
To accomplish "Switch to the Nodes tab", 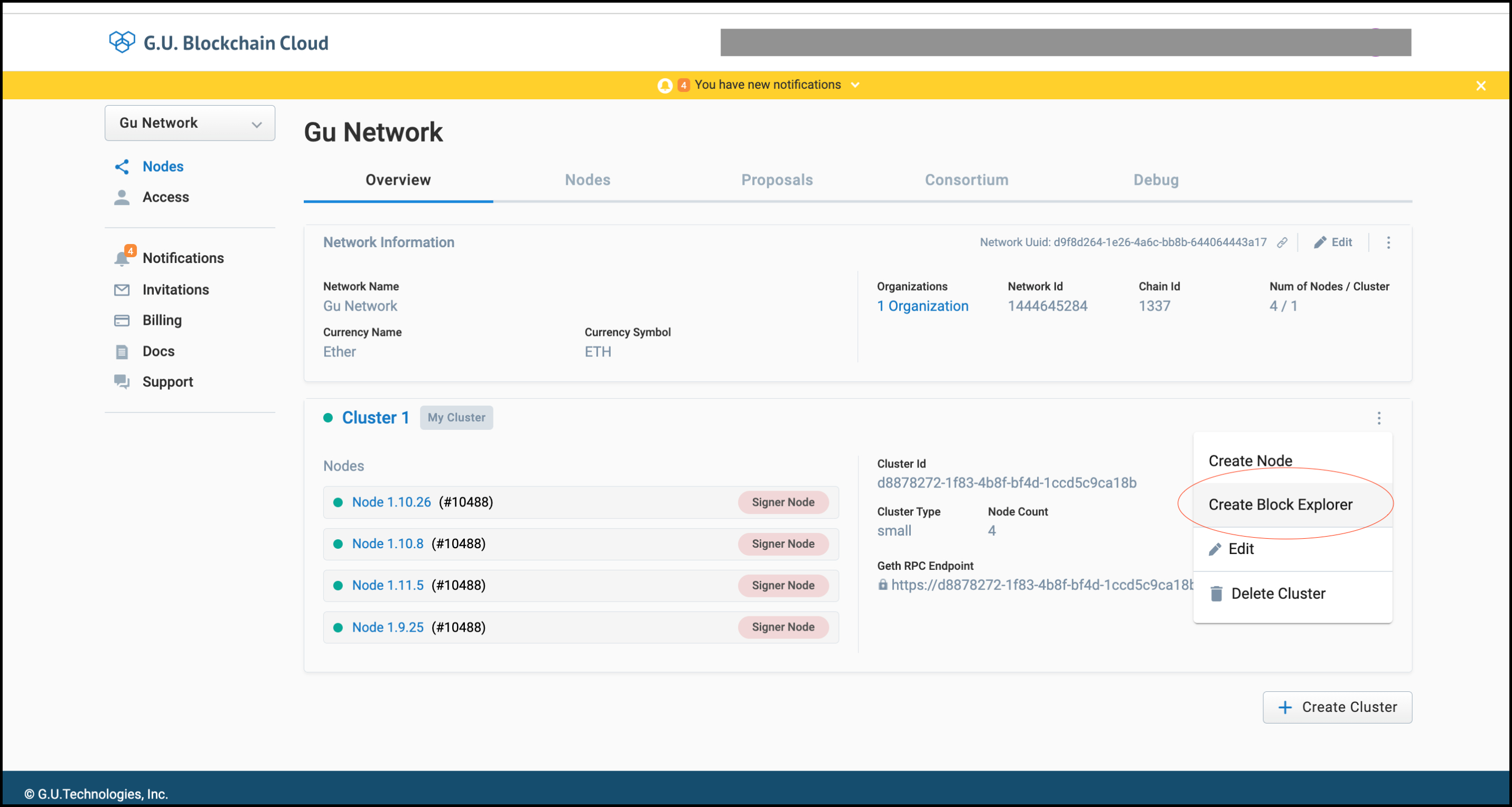I will pyautogui.click(x=587, y=180).
